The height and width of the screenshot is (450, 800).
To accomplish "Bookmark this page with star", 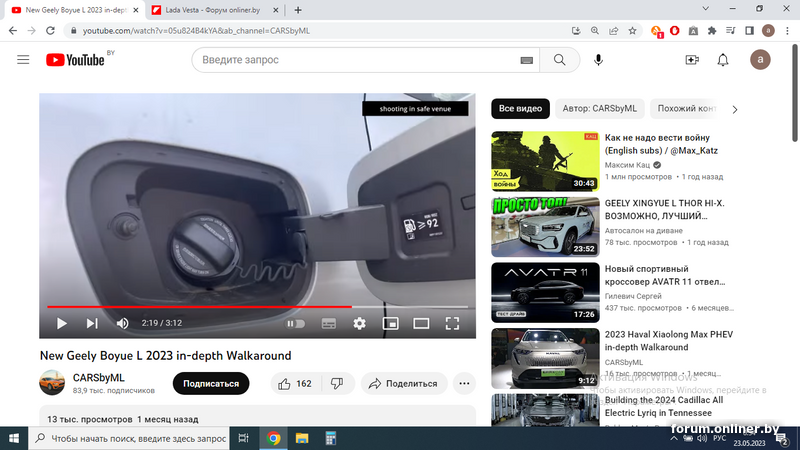I will [x=633, y=31].
